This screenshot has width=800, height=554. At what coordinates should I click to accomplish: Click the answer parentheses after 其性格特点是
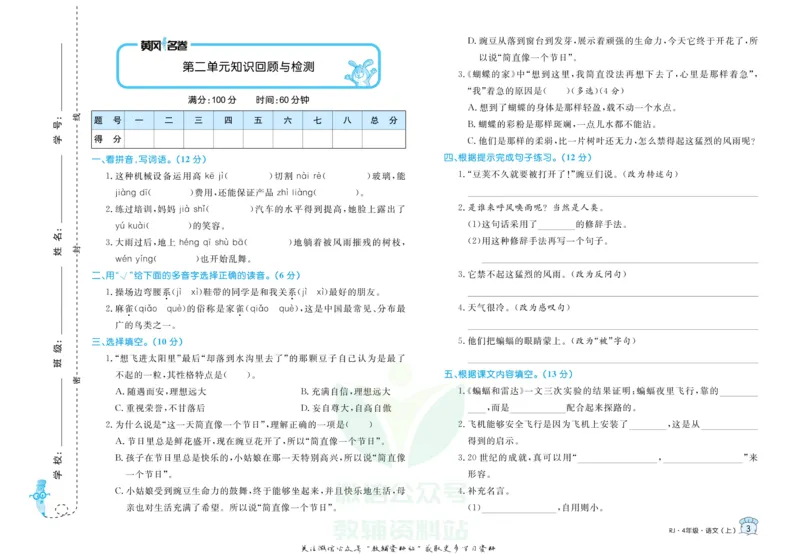237,375
